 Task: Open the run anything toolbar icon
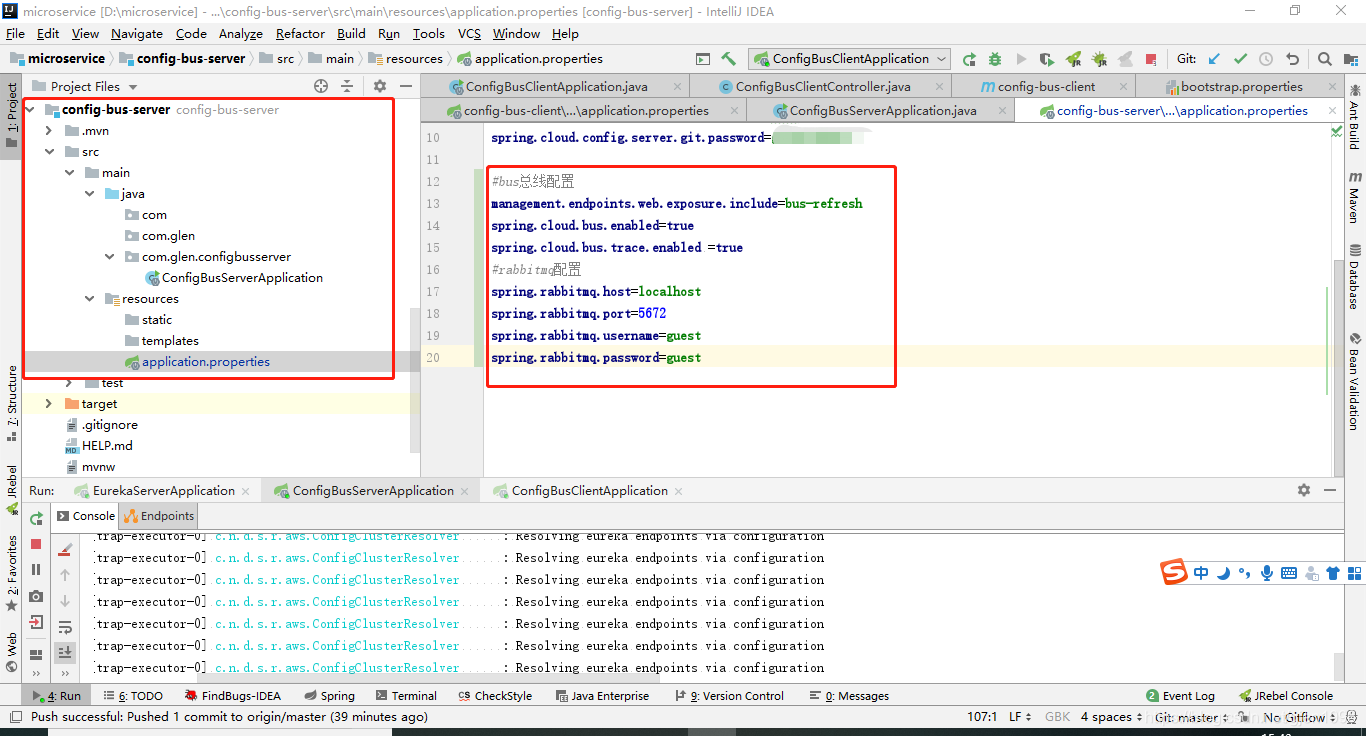pyautogui.click(x=703, y=59)
